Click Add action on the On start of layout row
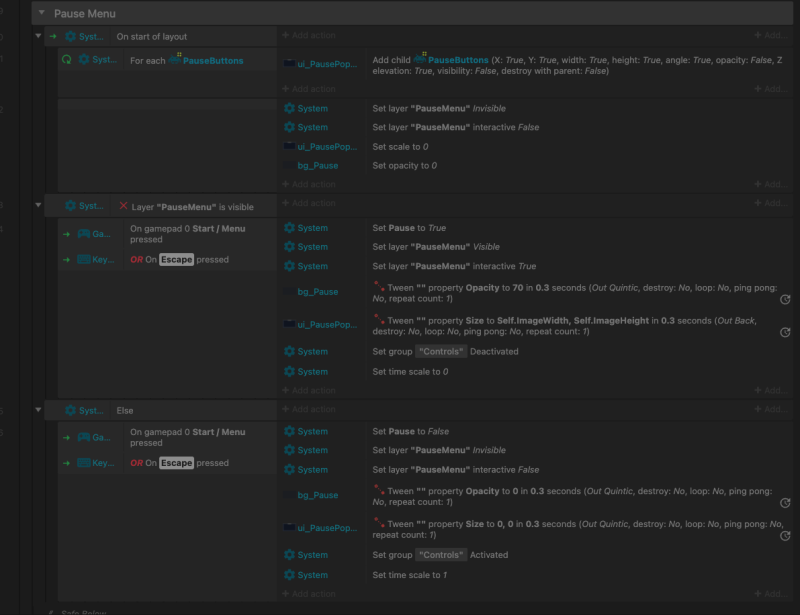 click(309, 35)
